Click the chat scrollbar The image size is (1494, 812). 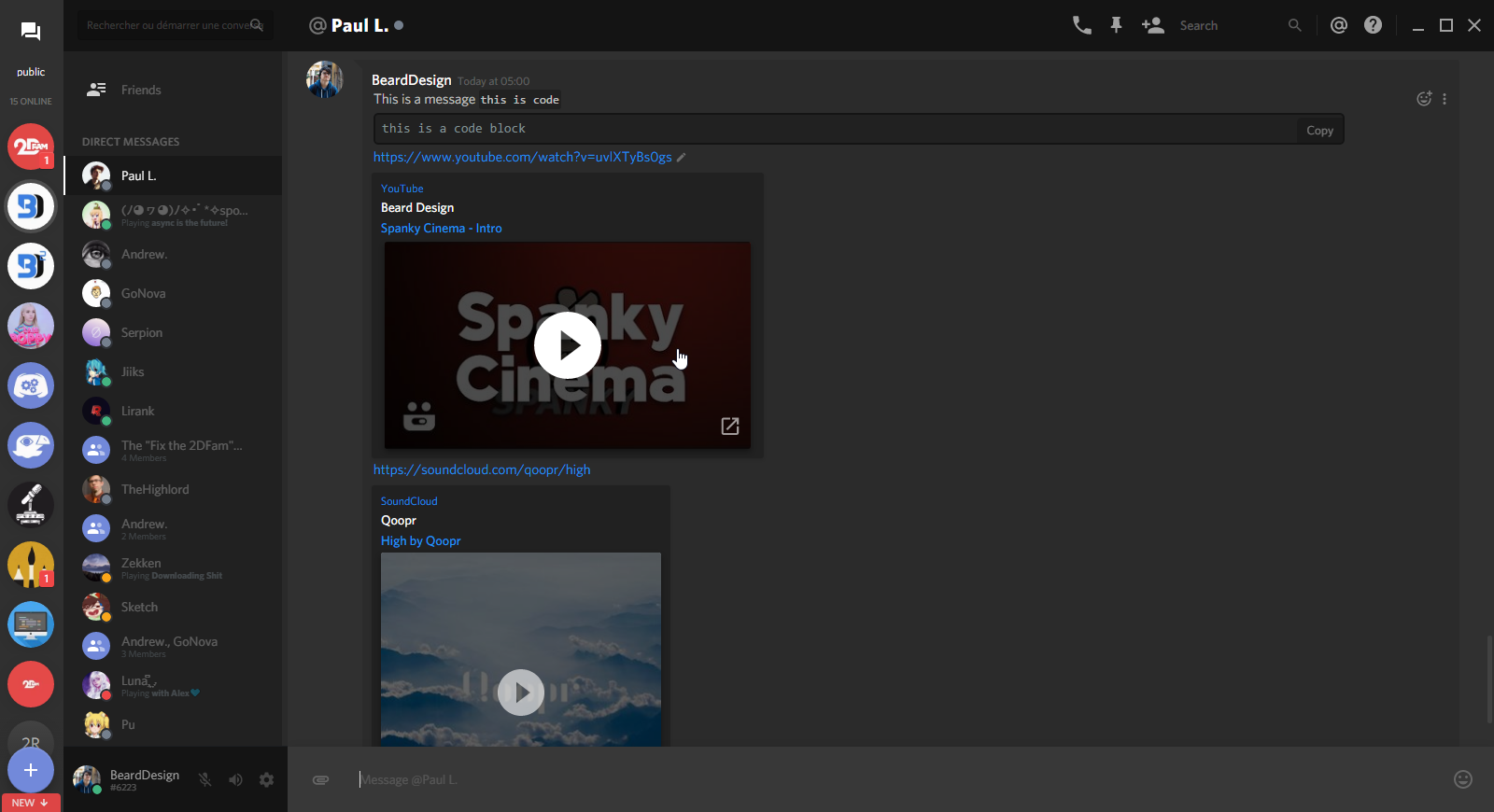pyautogui.click(x=1489, y=679)
